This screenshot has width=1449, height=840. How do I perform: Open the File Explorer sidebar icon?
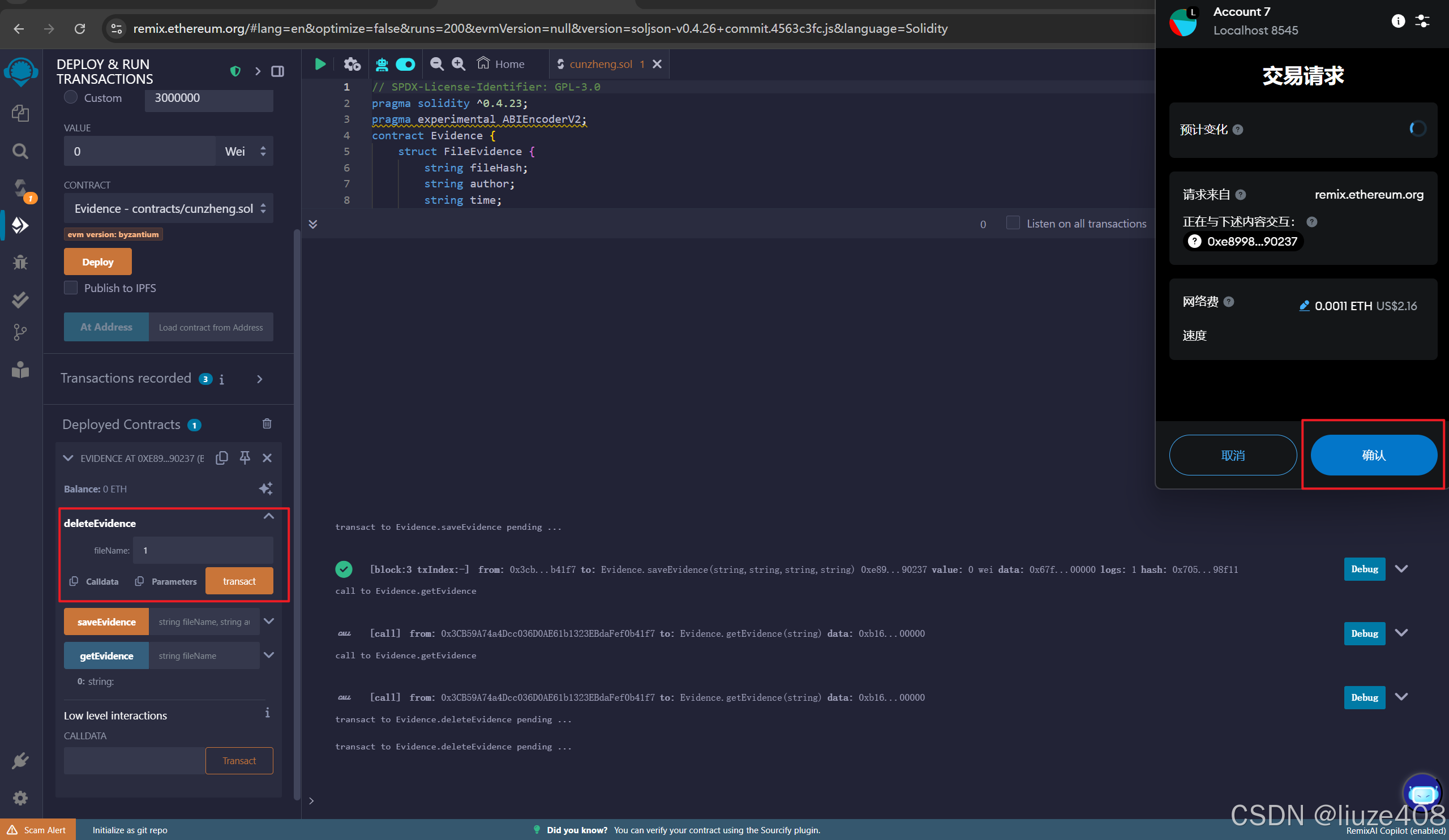[20, 113]
